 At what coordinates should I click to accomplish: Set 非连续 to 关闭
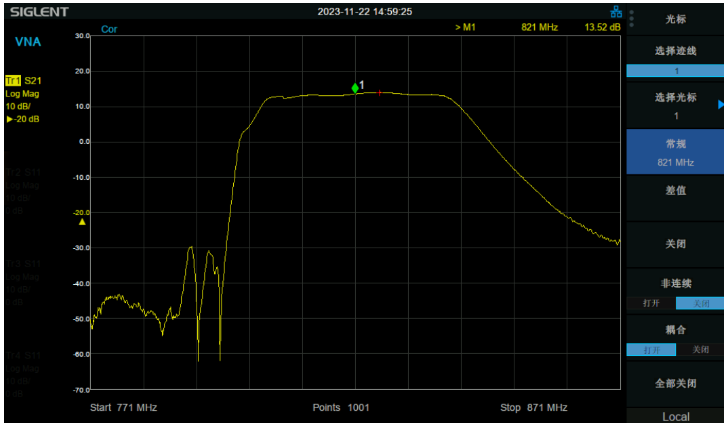[x=700, y=303]
